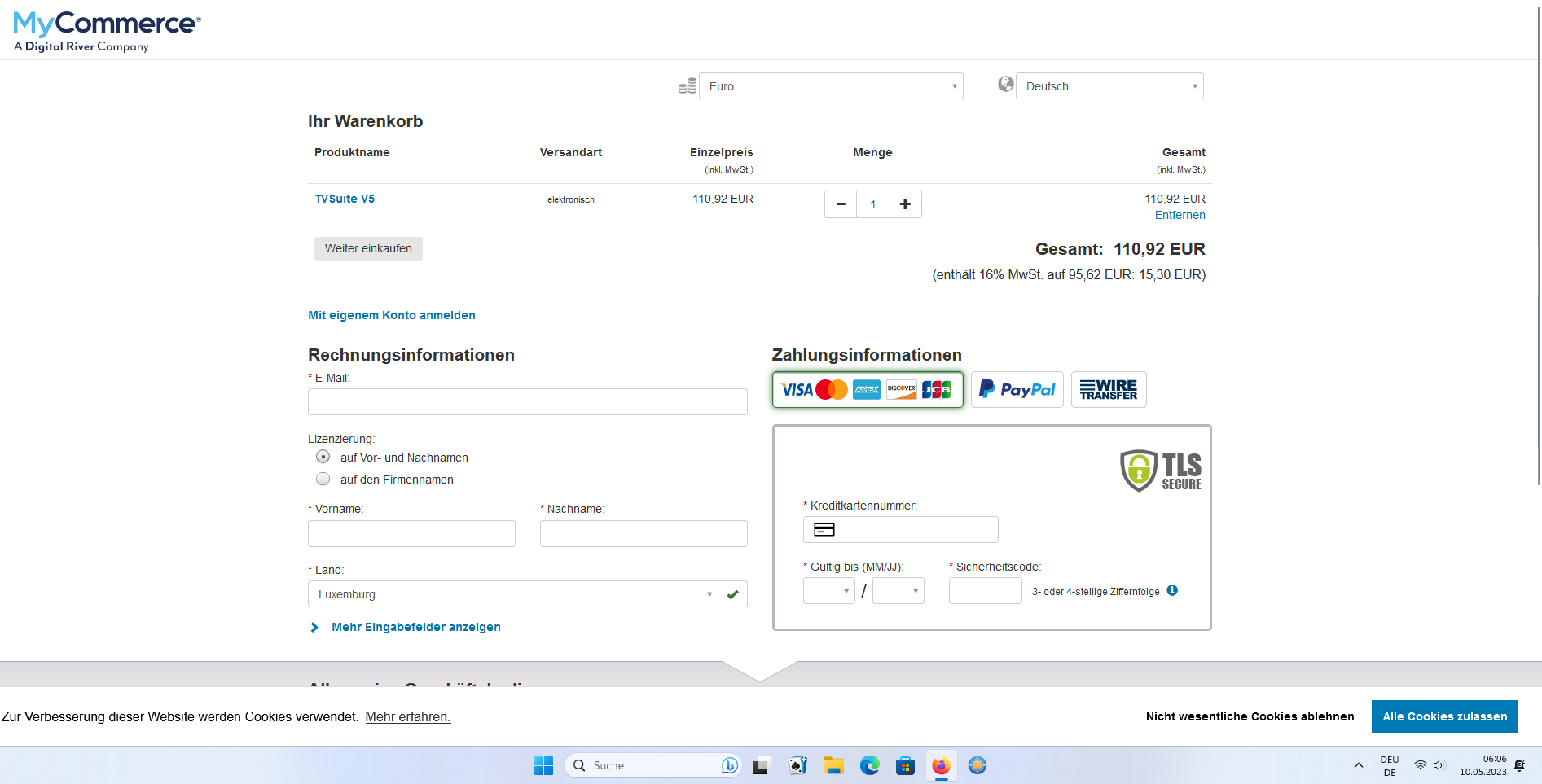Open the Land country dropdown
The image size is (1542, 784).
527,594
